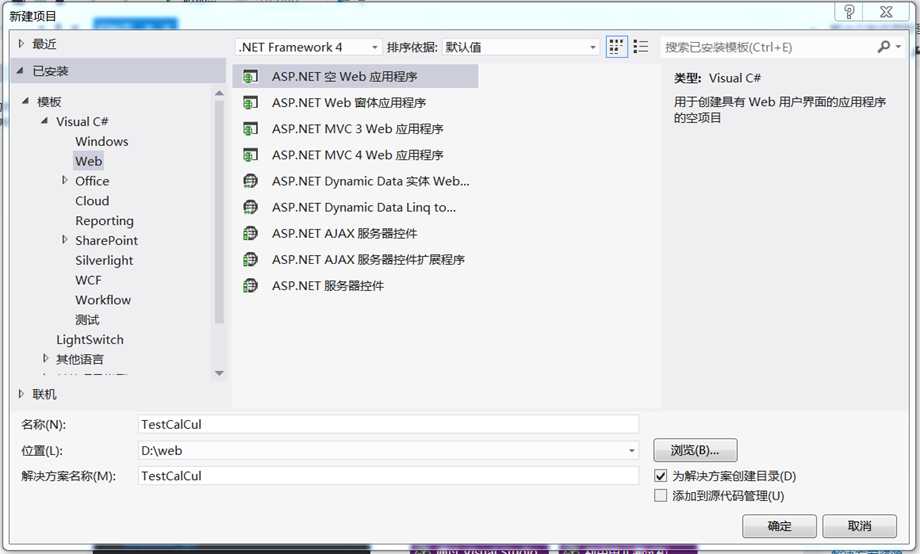The image size is (920, 554).
Task: Select Cloud template category
Action: point(92,201)
